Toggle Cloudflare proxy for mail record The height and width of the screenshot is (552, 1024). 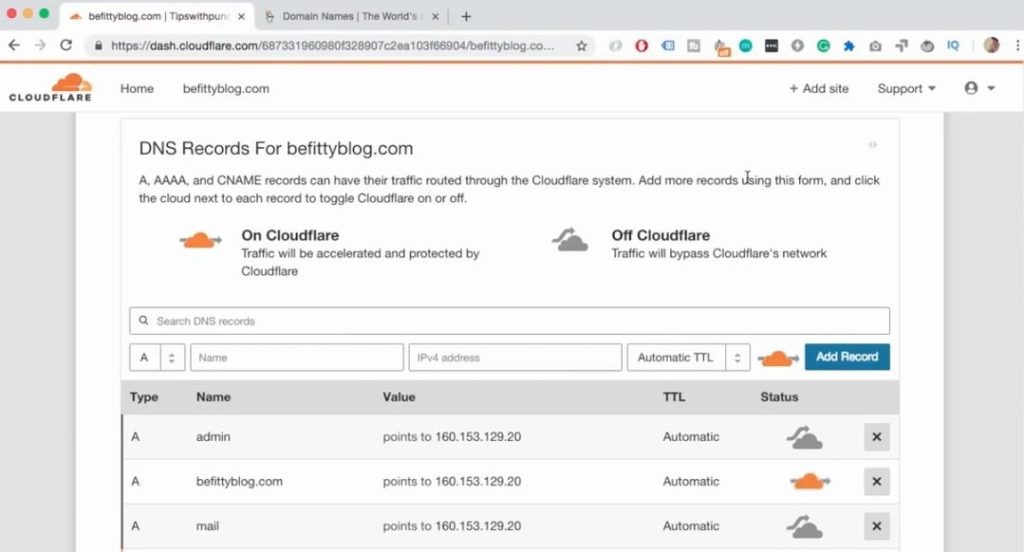[804, 526]
